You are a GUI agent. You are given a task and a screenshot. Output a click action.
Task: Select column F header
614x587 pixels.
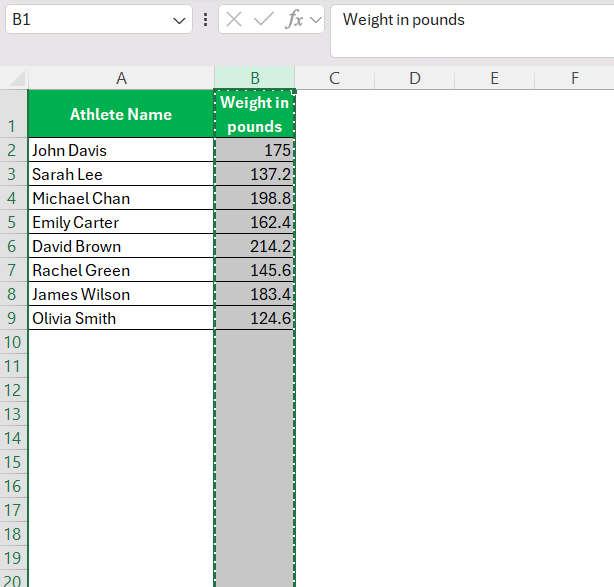[x=574, y=78]
